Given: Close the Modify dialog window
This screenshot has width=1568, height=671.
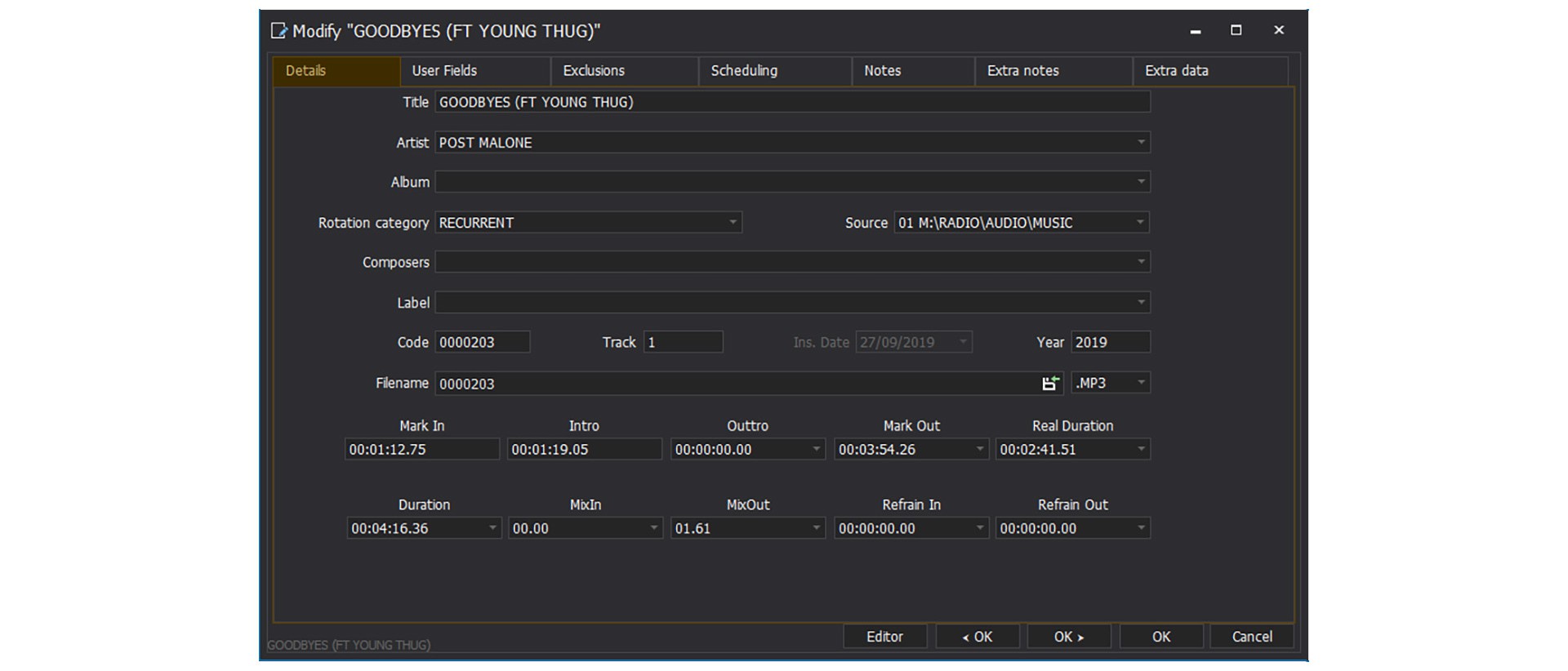Looking at the screenshot, I should 1279,30.
